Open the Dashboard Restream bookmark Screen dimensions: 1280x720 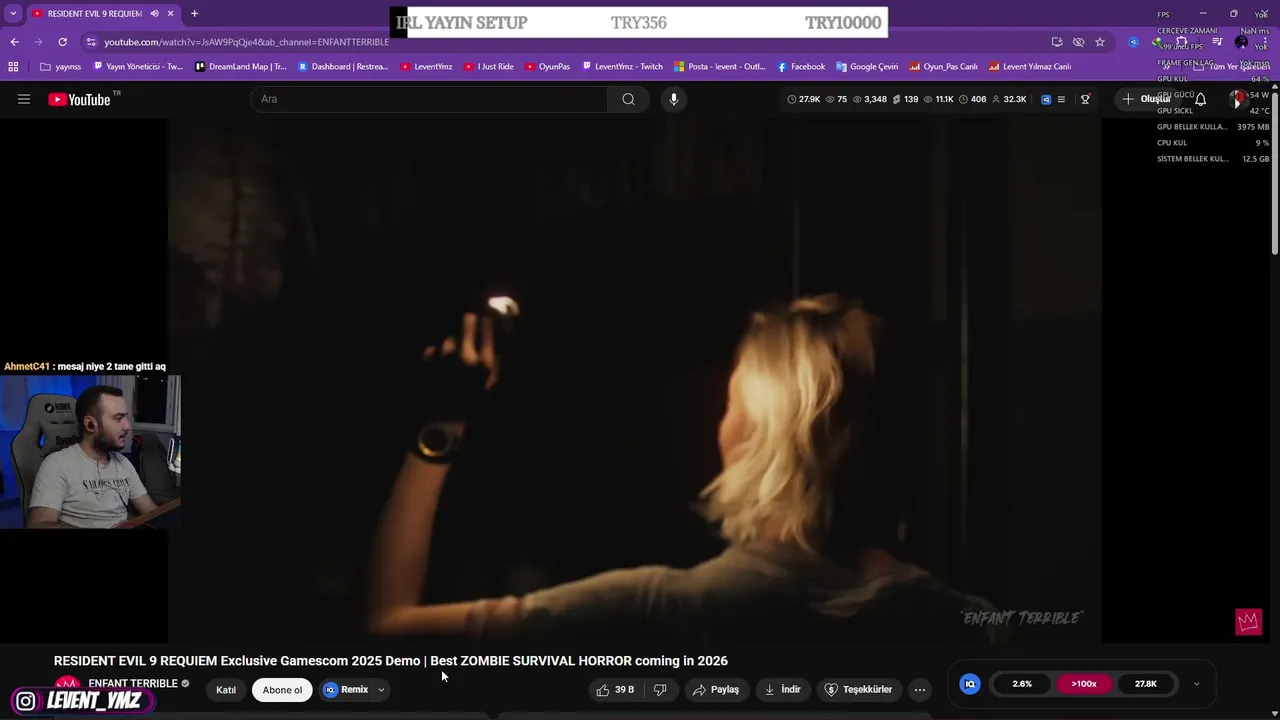(x=343, y=67)
